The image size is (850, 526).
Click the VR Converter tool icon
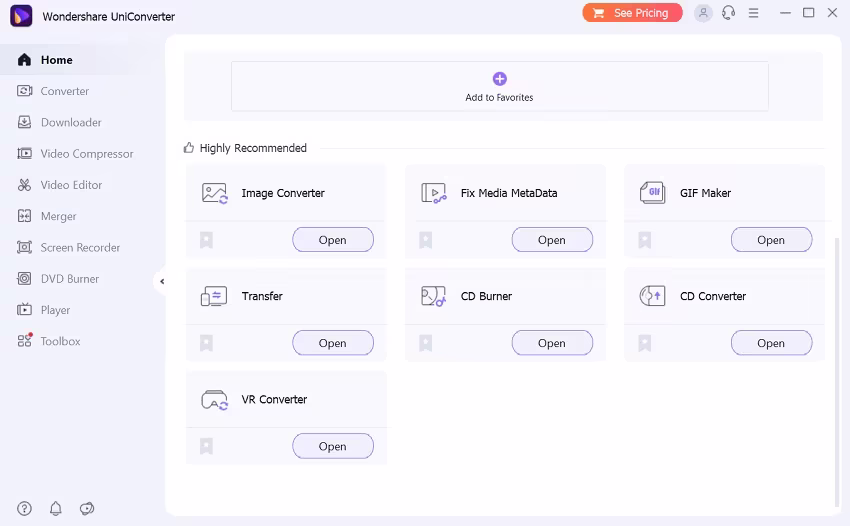[x=215, y=400]
